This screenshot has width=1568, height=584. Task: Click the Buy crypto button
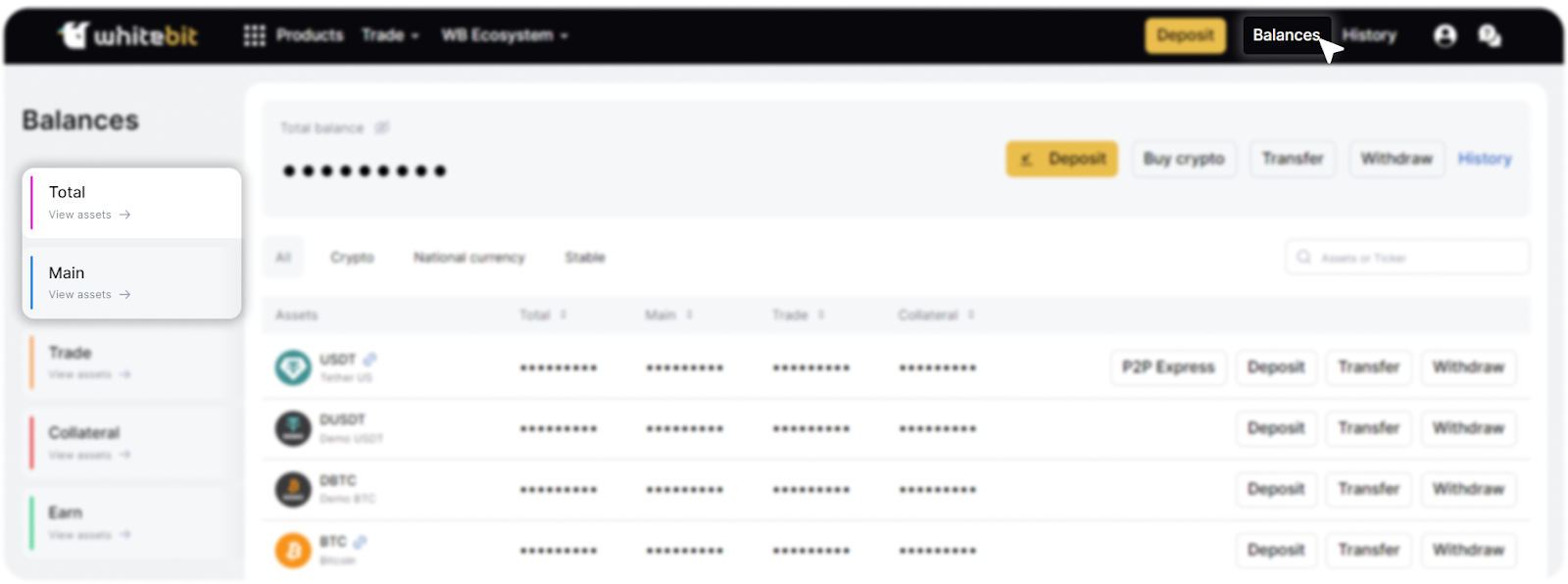[1184, 159]
